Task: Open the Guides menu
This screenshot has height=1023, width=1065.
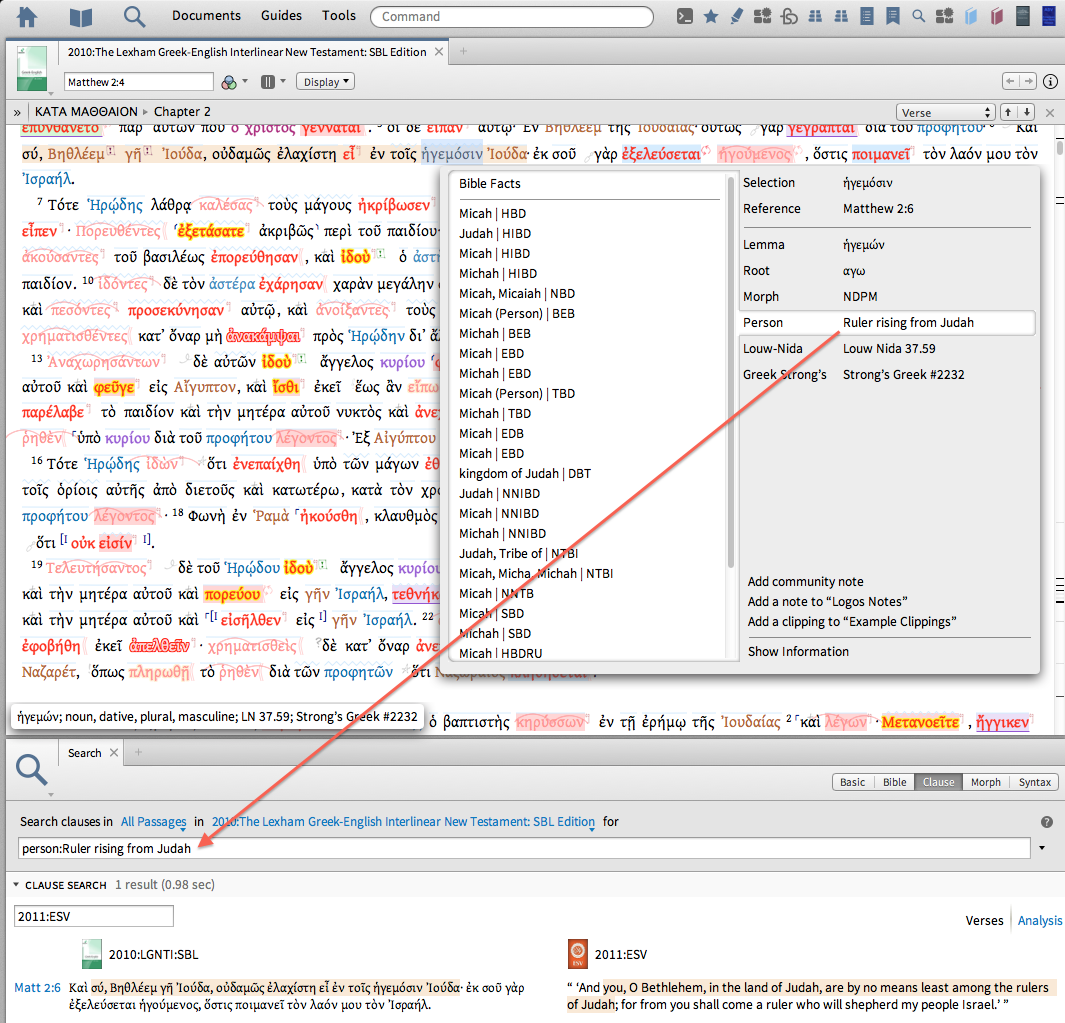Action: pyautogui.click(x=281, y=16)
